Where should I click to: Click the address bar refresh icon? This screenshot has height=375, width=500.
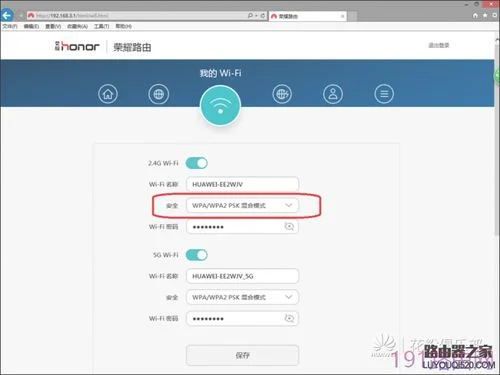(x=263, y=16)
